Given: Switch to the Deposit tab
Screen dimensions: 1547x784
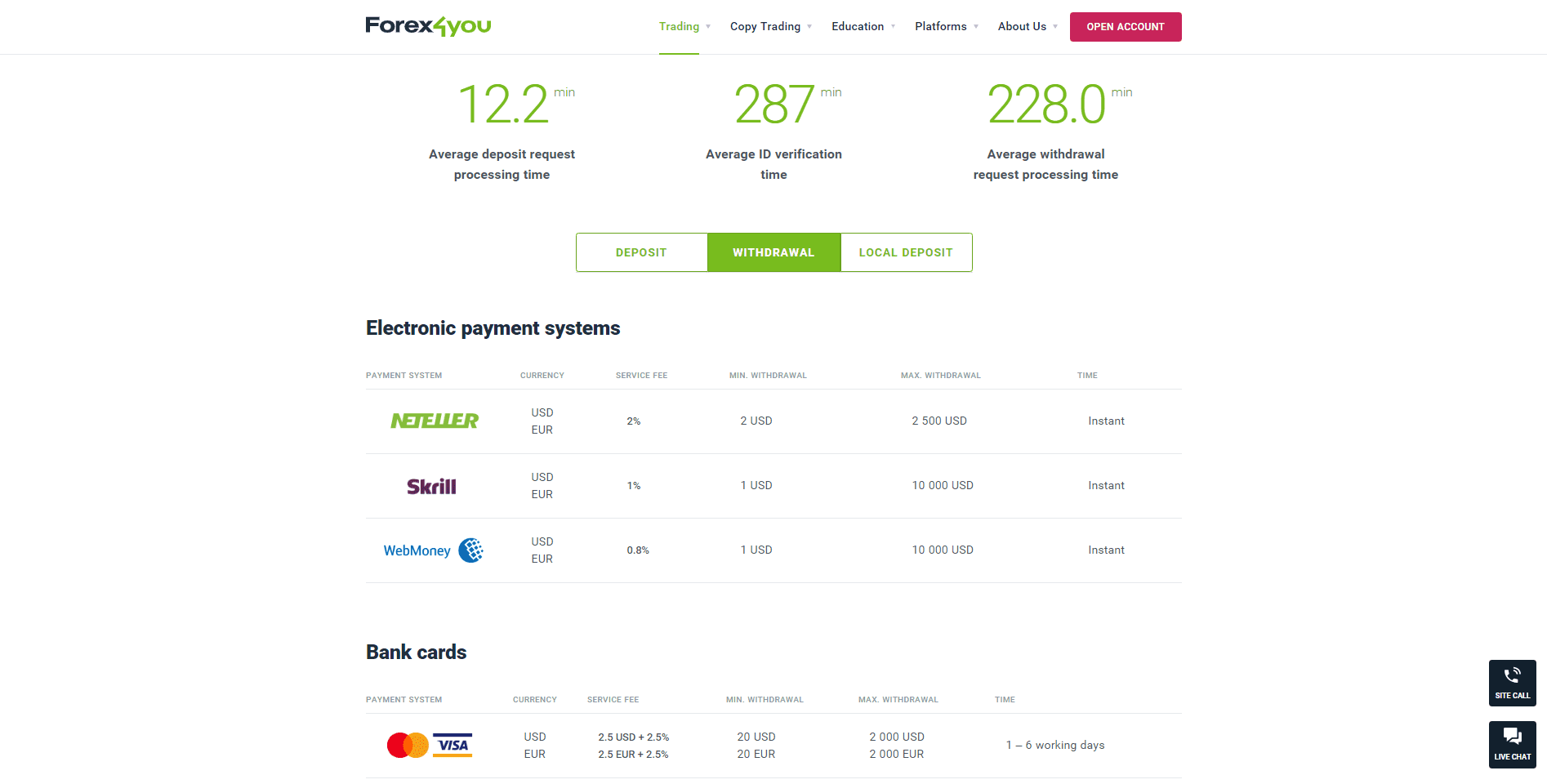Looking at the screenshot, I should (x=641, y=252).
